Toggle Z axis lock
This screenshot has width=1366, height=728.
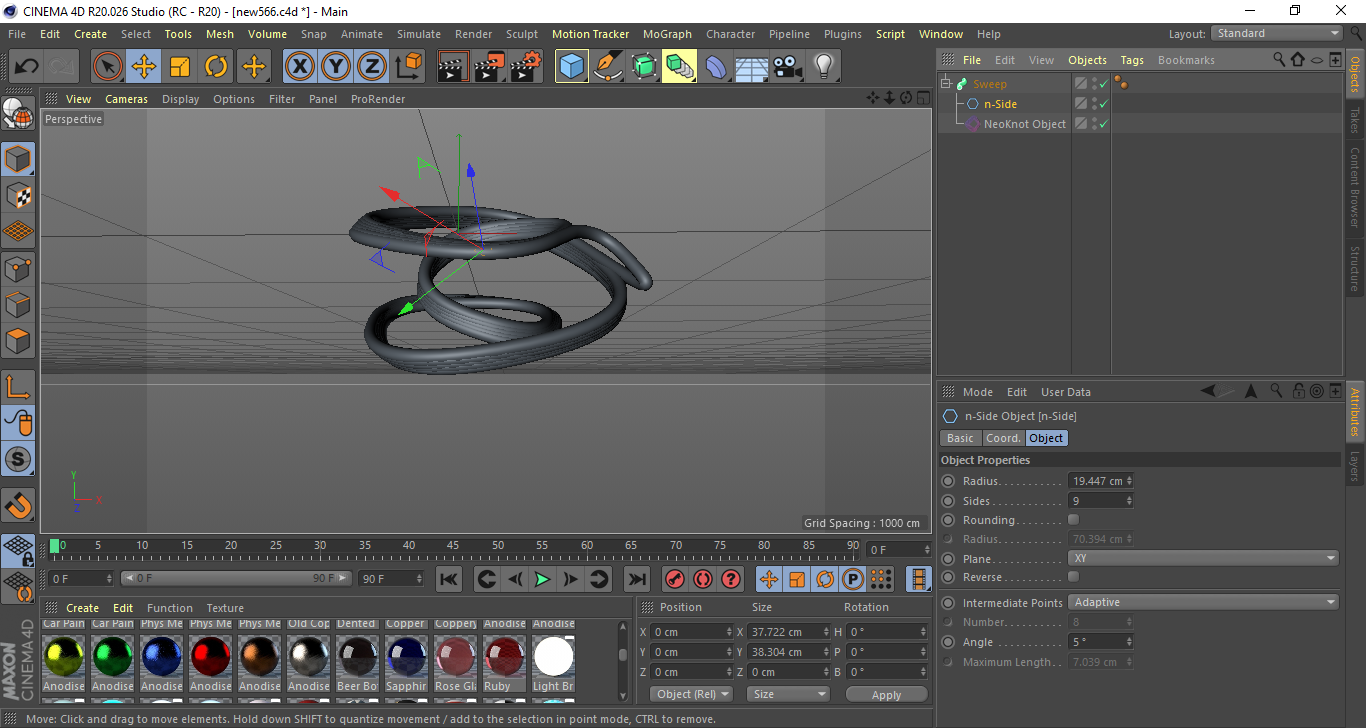pos(371,67)
